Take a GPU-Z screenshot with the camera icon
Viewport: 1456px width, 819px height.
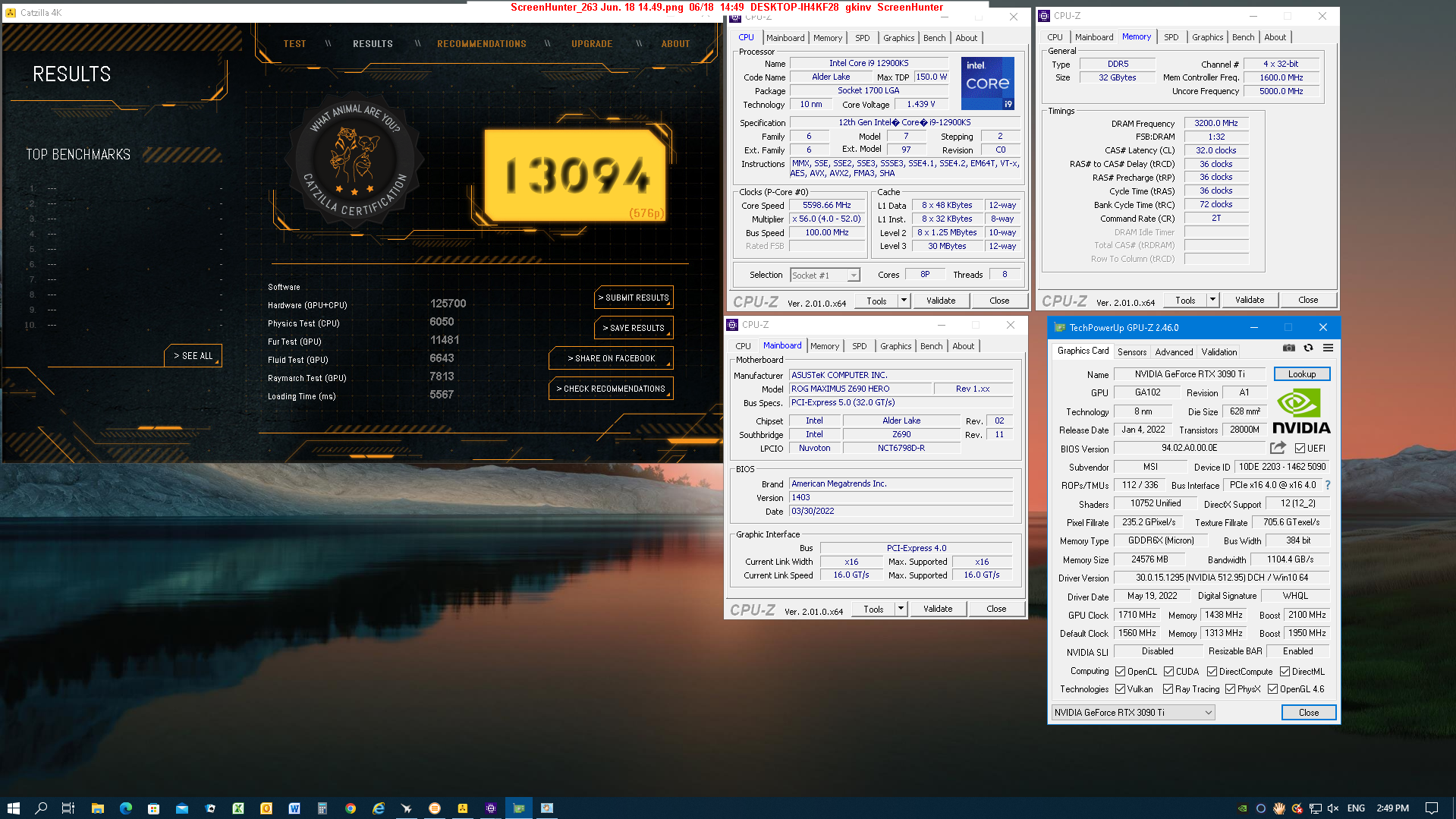click(1288, 348)
